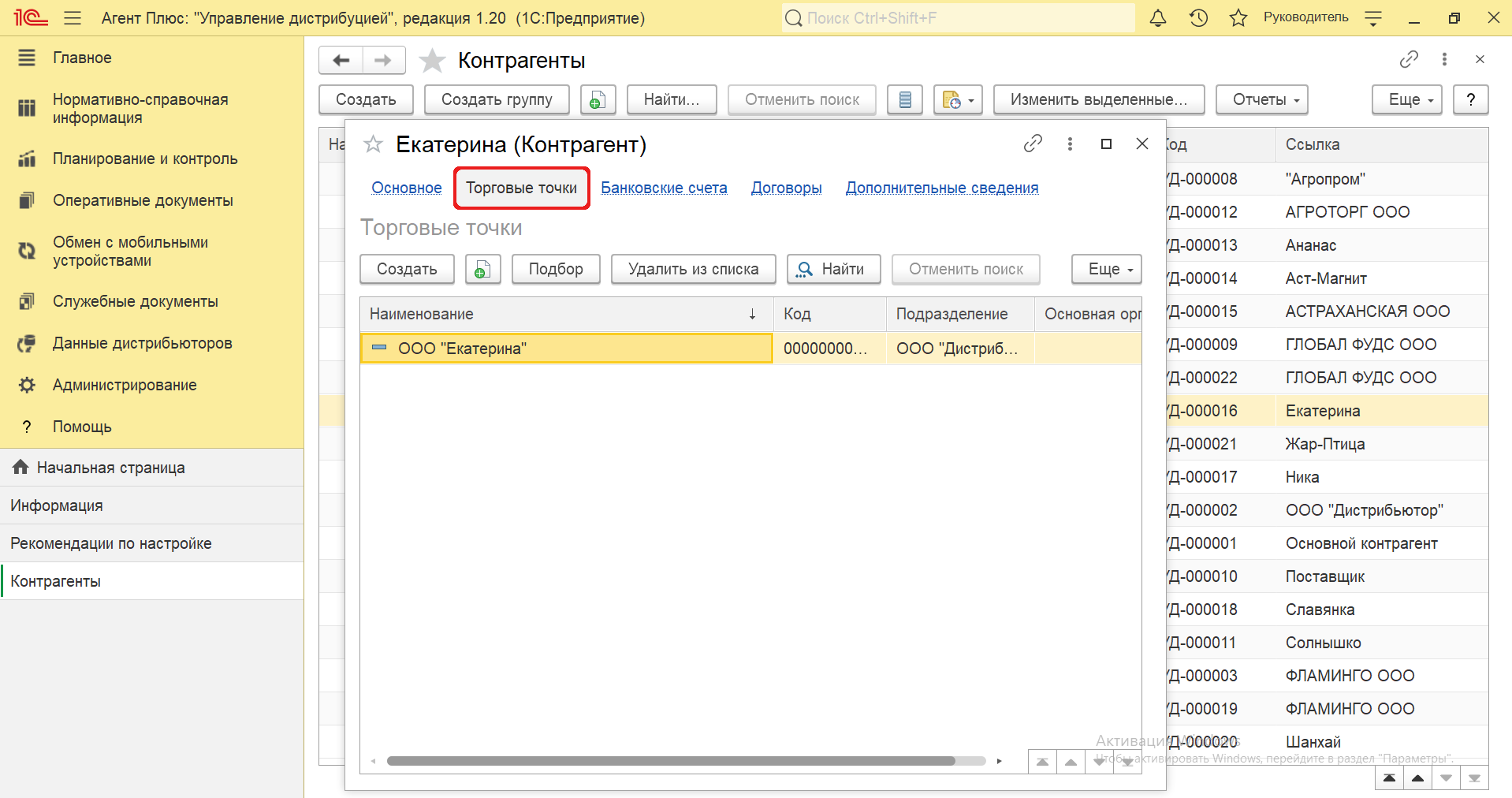Click Изменить выделенные... button

point(1099,99)
